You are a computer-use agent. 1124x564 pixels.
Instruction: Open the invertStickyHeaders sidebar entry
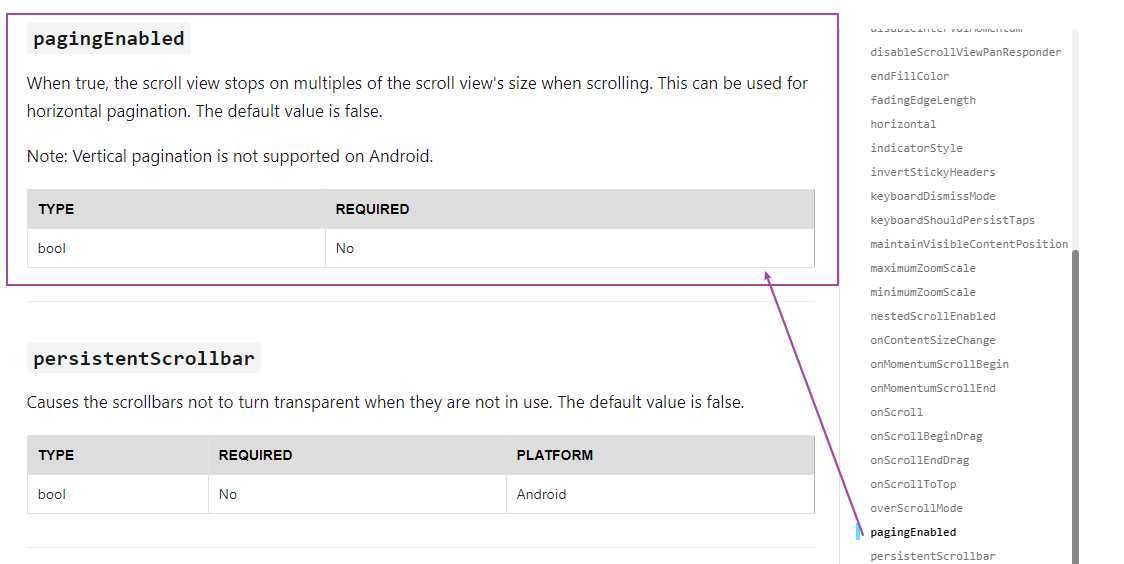932,172
